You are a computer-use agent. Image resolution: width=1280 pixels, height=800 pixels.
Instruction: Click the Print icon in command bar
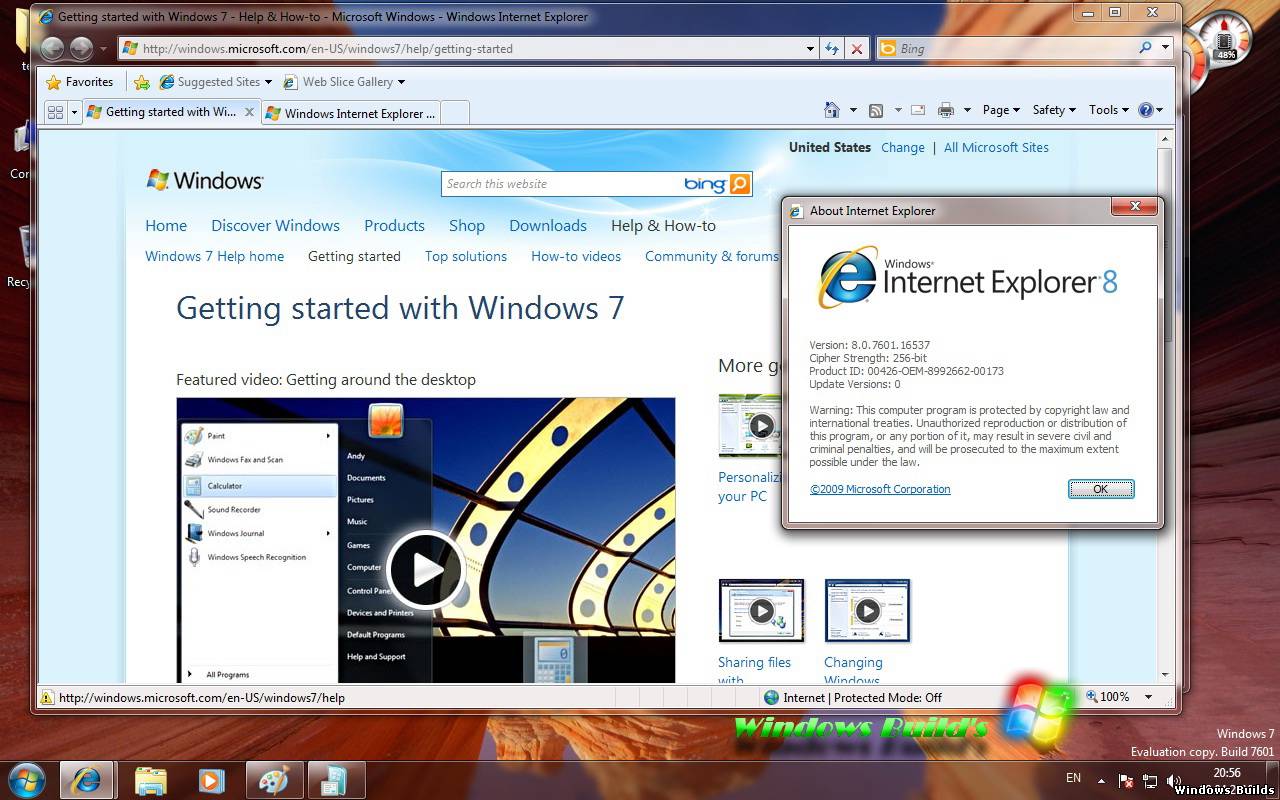(x=945, y=110)
